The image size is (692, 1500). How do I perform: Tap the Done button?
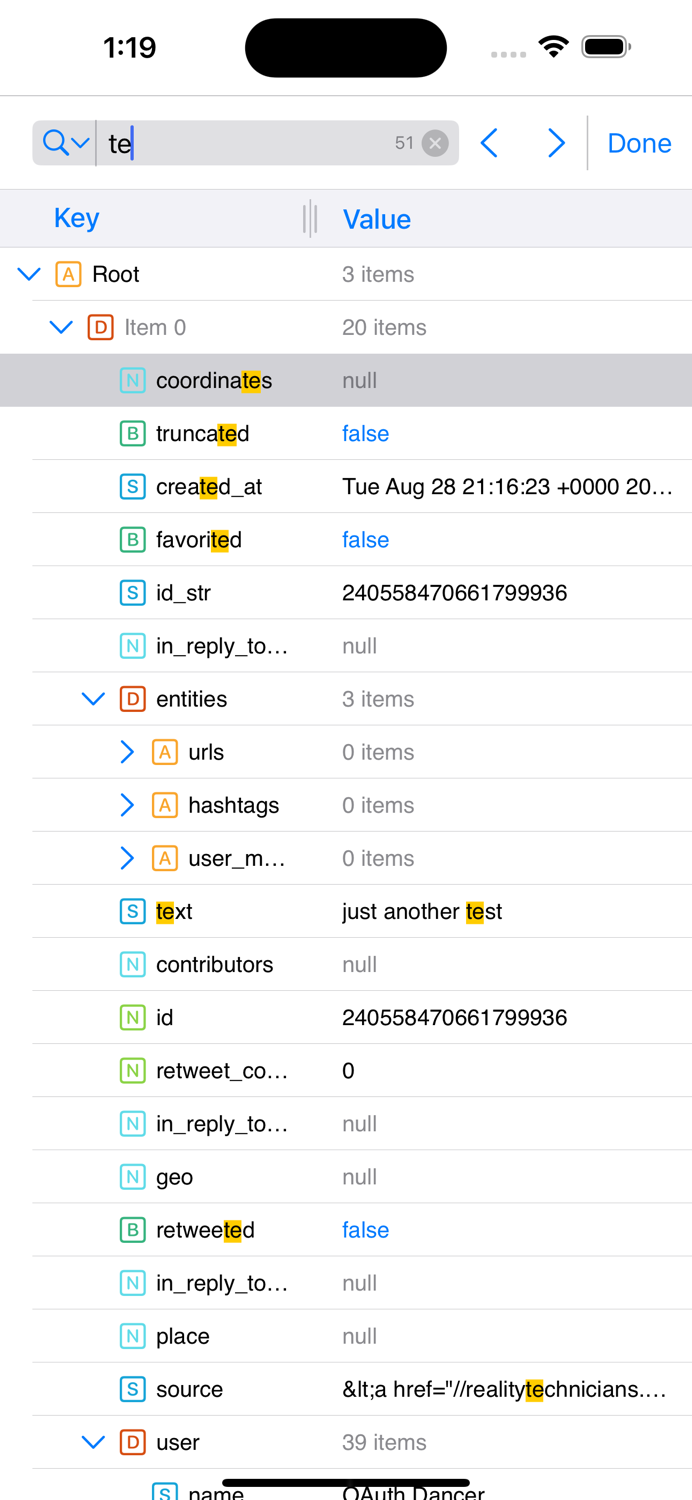point(639,142)
